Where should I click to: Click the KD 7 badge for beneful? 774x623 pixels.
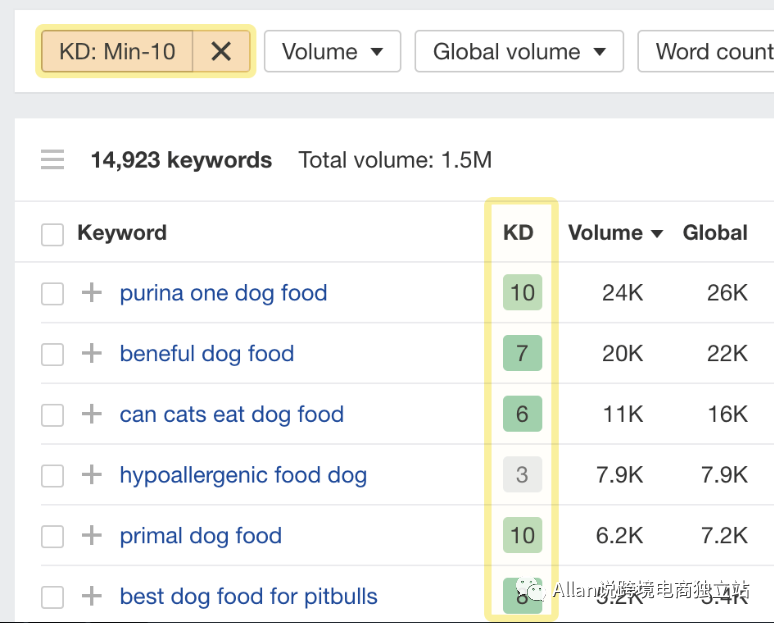522,353
